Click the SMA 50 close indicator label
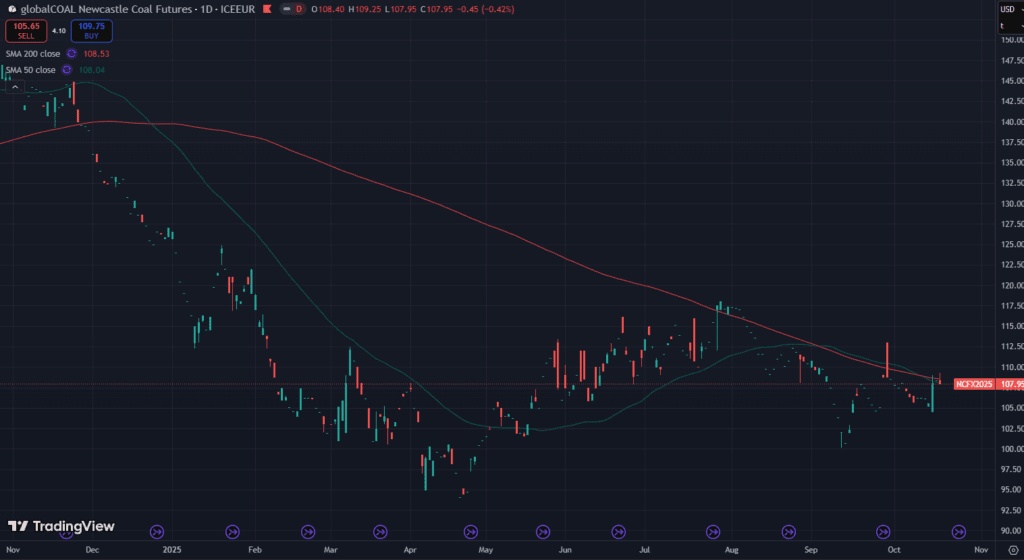The height and width of the screenshot is (560, 1024). (x=29, y=70)
